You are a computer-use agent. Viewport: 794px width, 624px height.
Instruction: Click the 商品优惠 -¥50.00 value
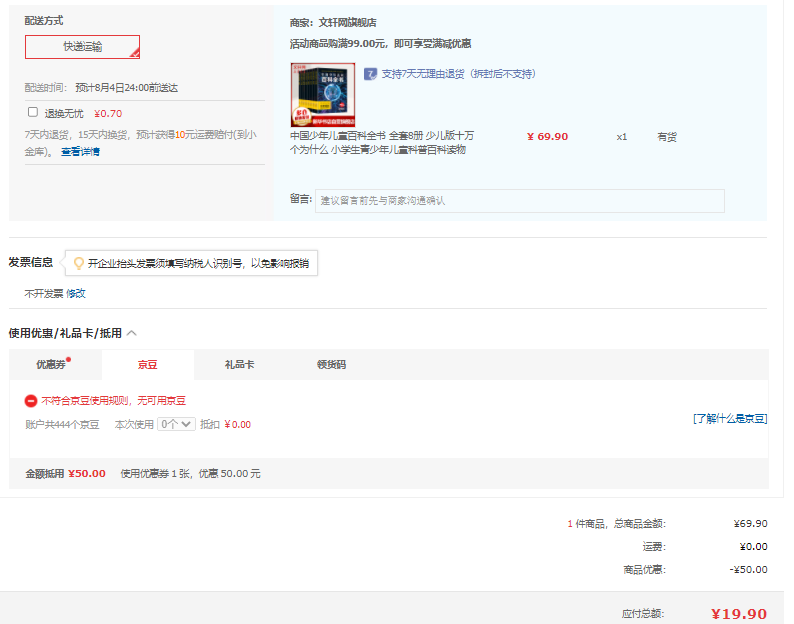(748, 569)
